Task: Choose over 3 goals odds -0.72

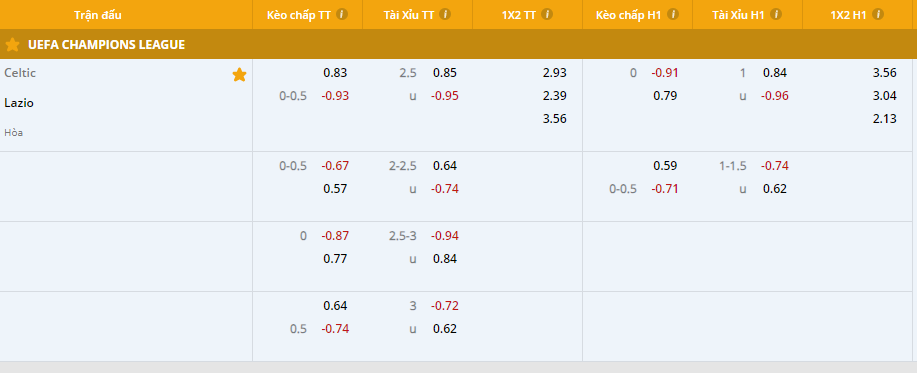Action: pyautogui.click(x=445, y=306)
